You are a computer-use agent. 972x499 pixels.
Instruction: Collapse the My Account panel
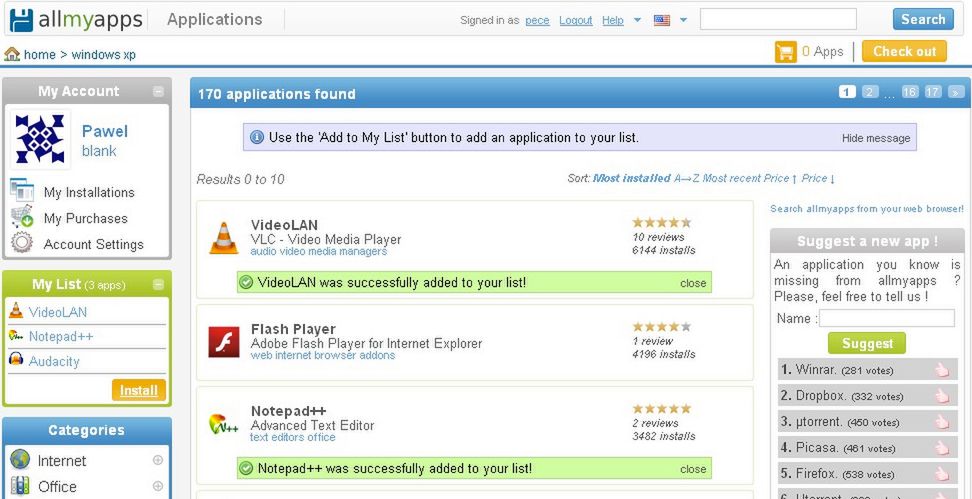click(x=159, y=92)
